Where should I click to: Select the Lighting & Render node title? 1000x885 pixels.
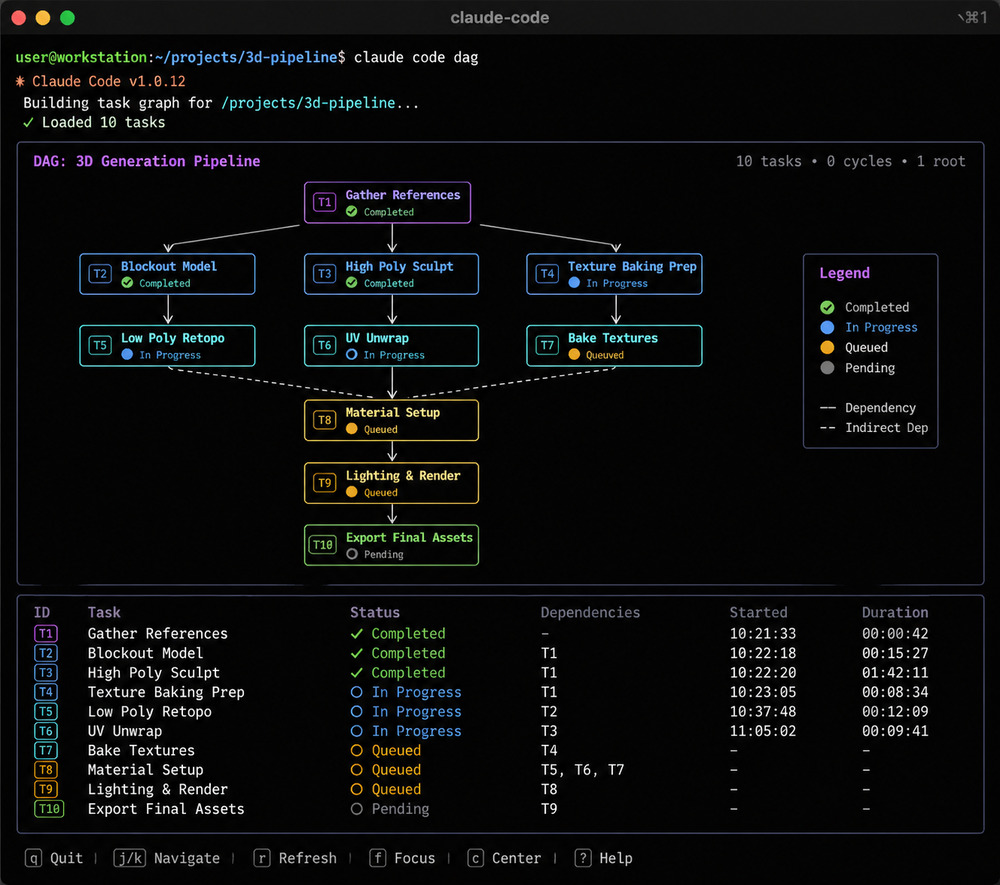pyautogui.click(x=403, y=476)
